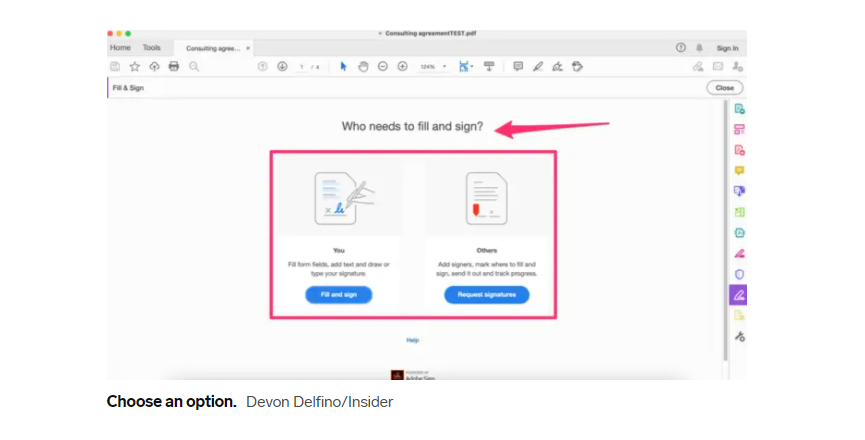The width and height of the screenshot is (865, 440).
Task: Switch to the Tools tab
Action: [152, 48]
